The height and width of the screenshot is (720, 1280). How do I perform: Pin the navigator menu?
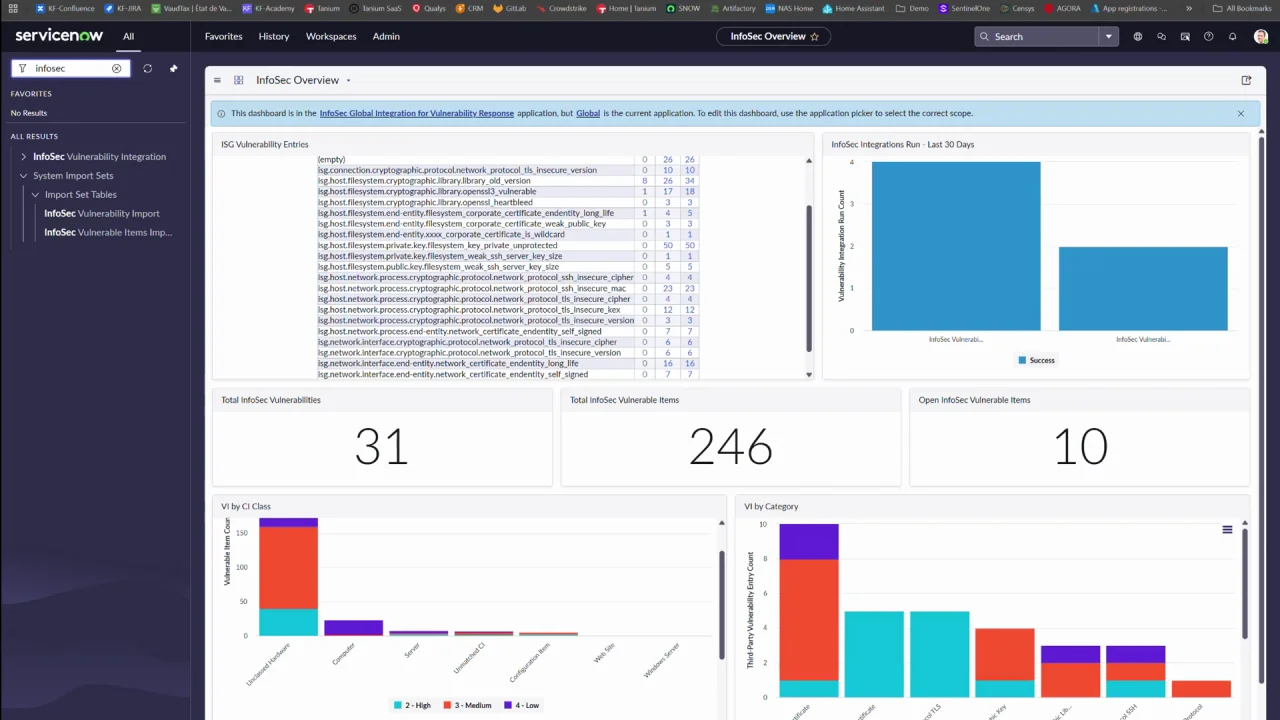[x=173, y=68]
